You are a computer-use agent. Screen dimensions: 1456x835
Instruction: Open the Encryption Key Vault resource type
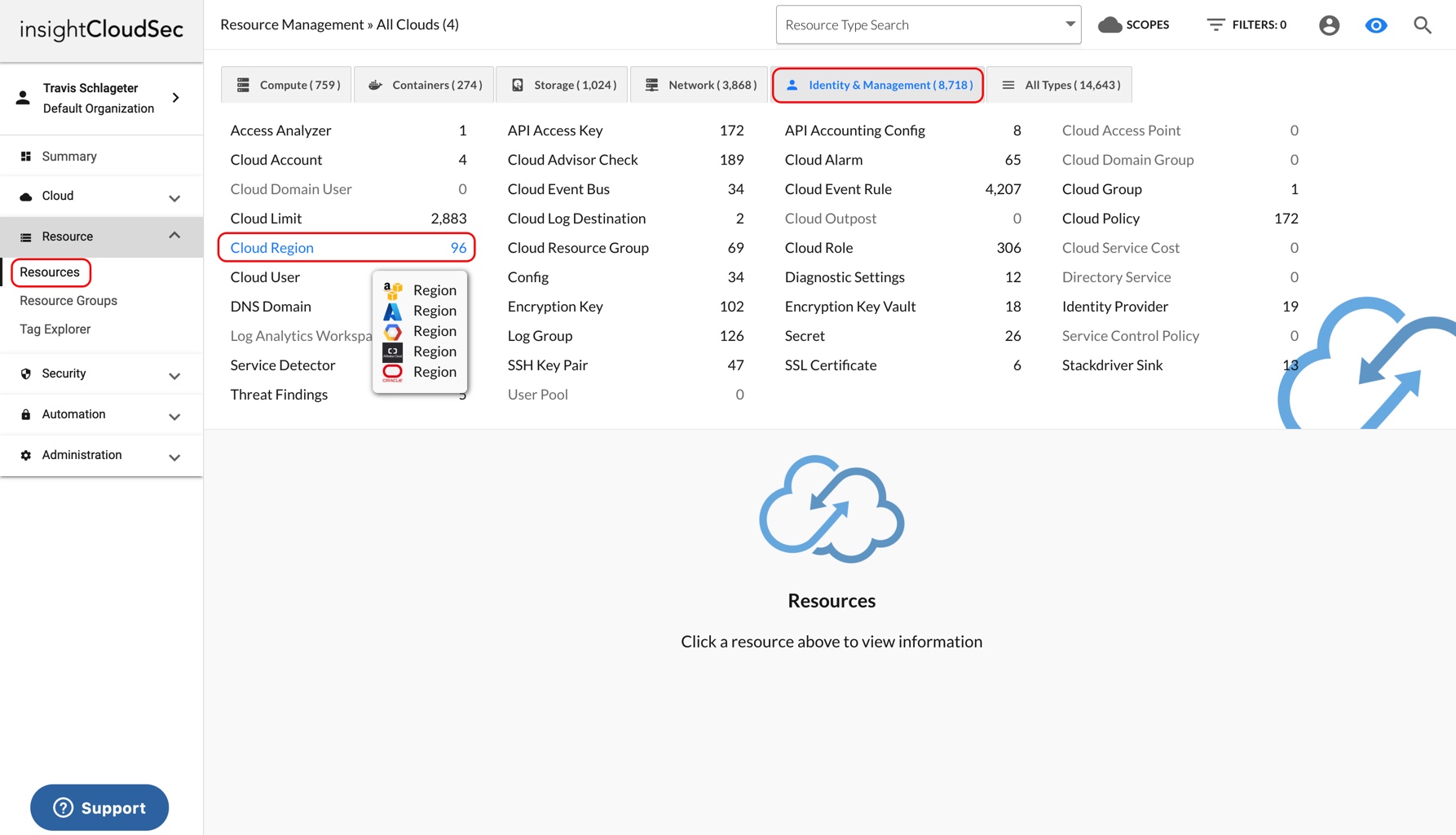(x=902, y=307)
